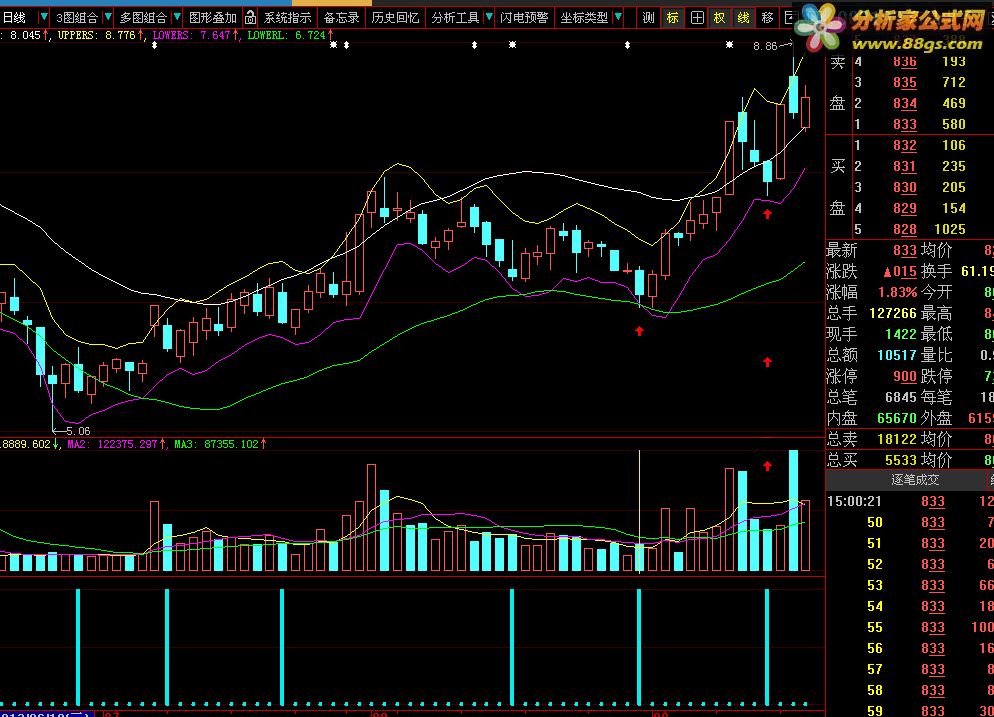The image size is (994, 717).
Task: Click the last cyan signal bar in bottom panel
Action: [767, 647]
